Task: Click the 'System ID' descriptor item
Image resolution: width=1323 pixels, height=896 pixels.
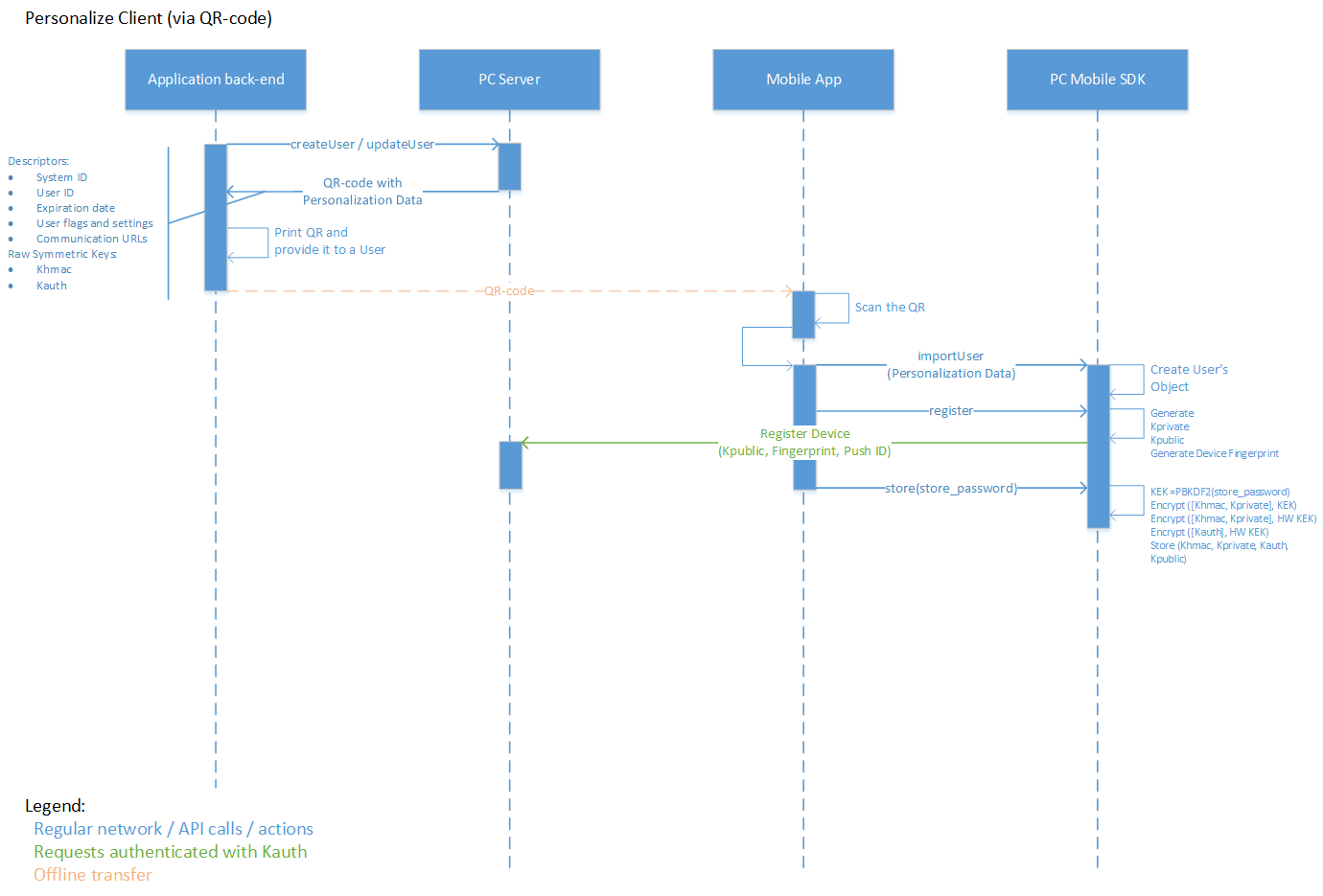Action: pyautogui.click(x=61, y=178)
